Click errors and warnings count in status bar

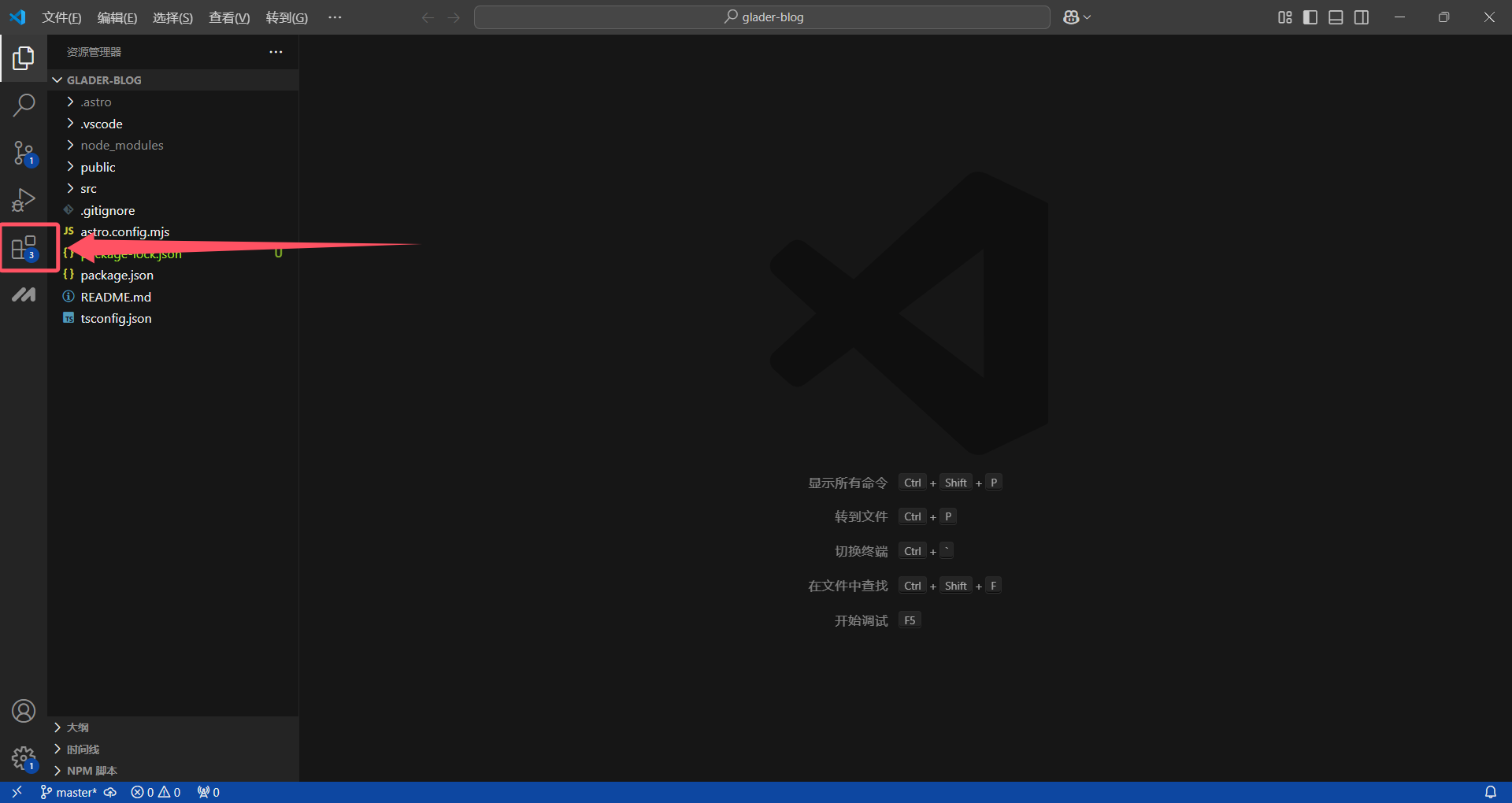156,792
